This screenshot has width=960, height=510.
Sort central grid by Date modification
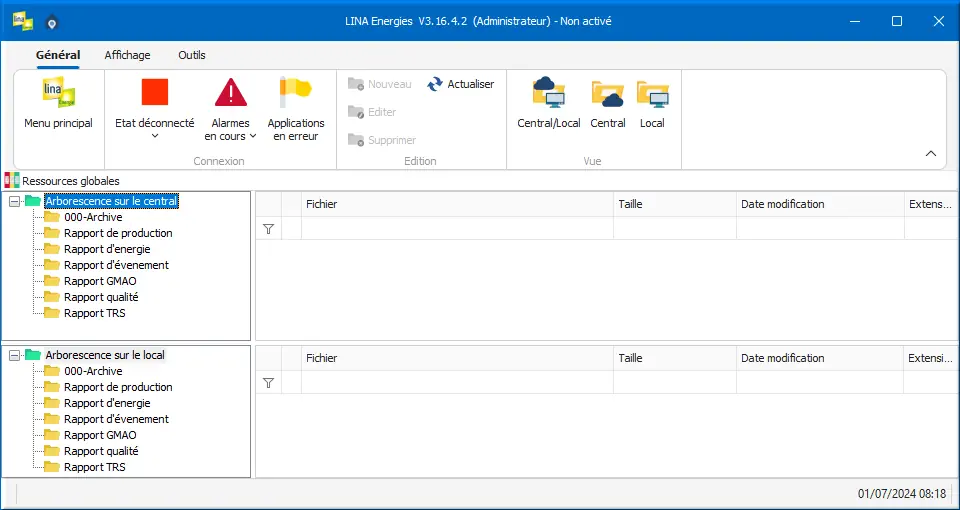point(820,204)
